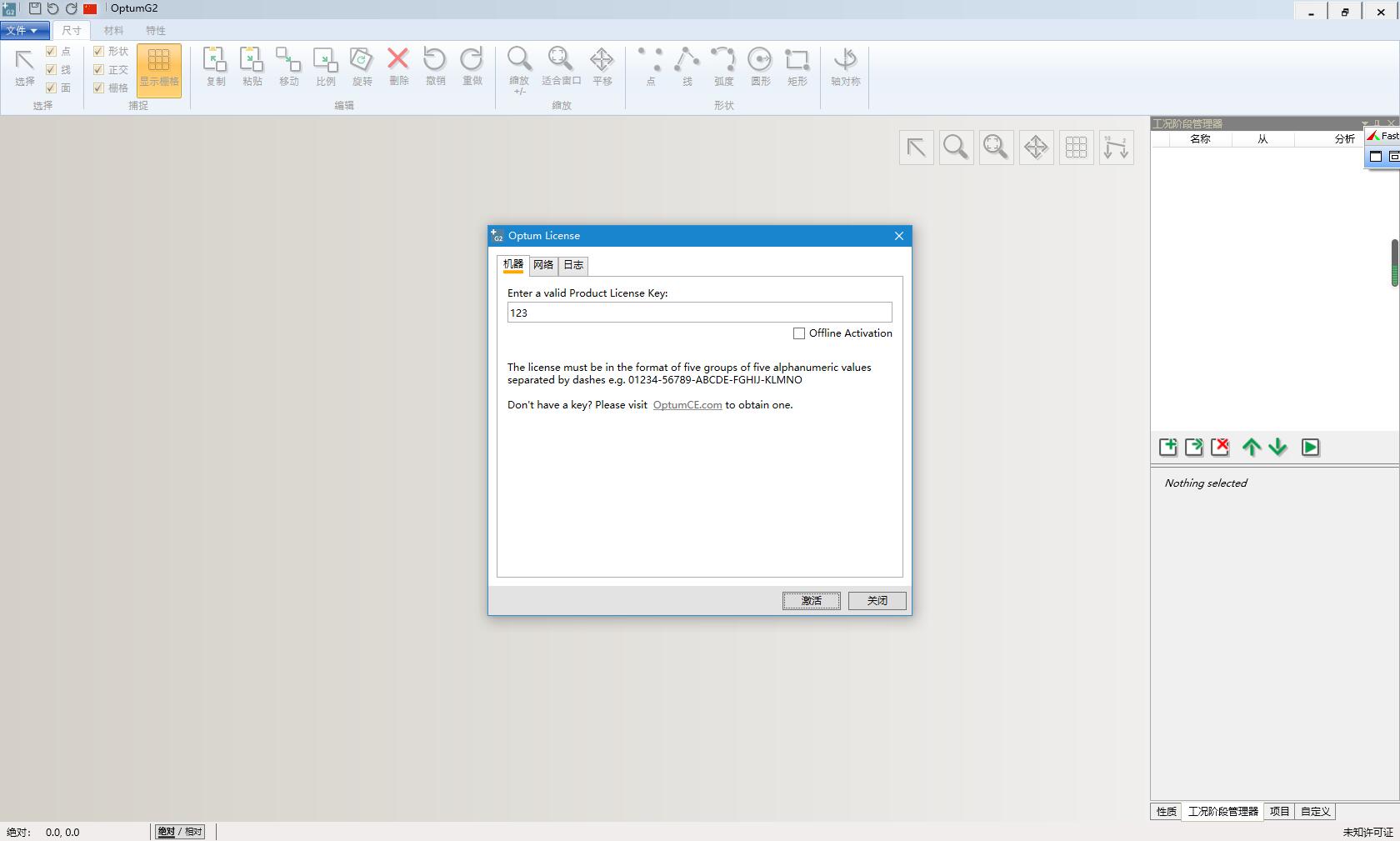
Task: Enable the Offline Activation checkbox
Action: click(799, 333)
